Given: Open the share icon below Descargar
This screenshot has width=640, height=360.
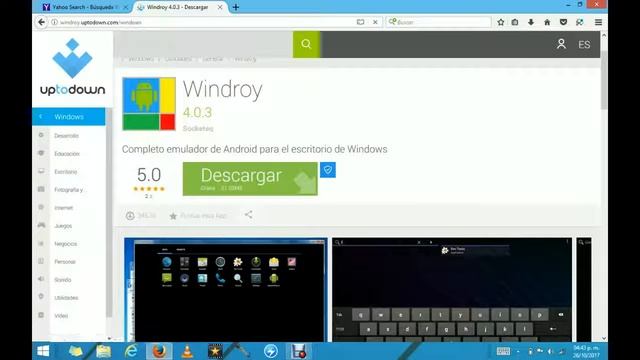Looking at the screenshot, I should click(249, 215).
